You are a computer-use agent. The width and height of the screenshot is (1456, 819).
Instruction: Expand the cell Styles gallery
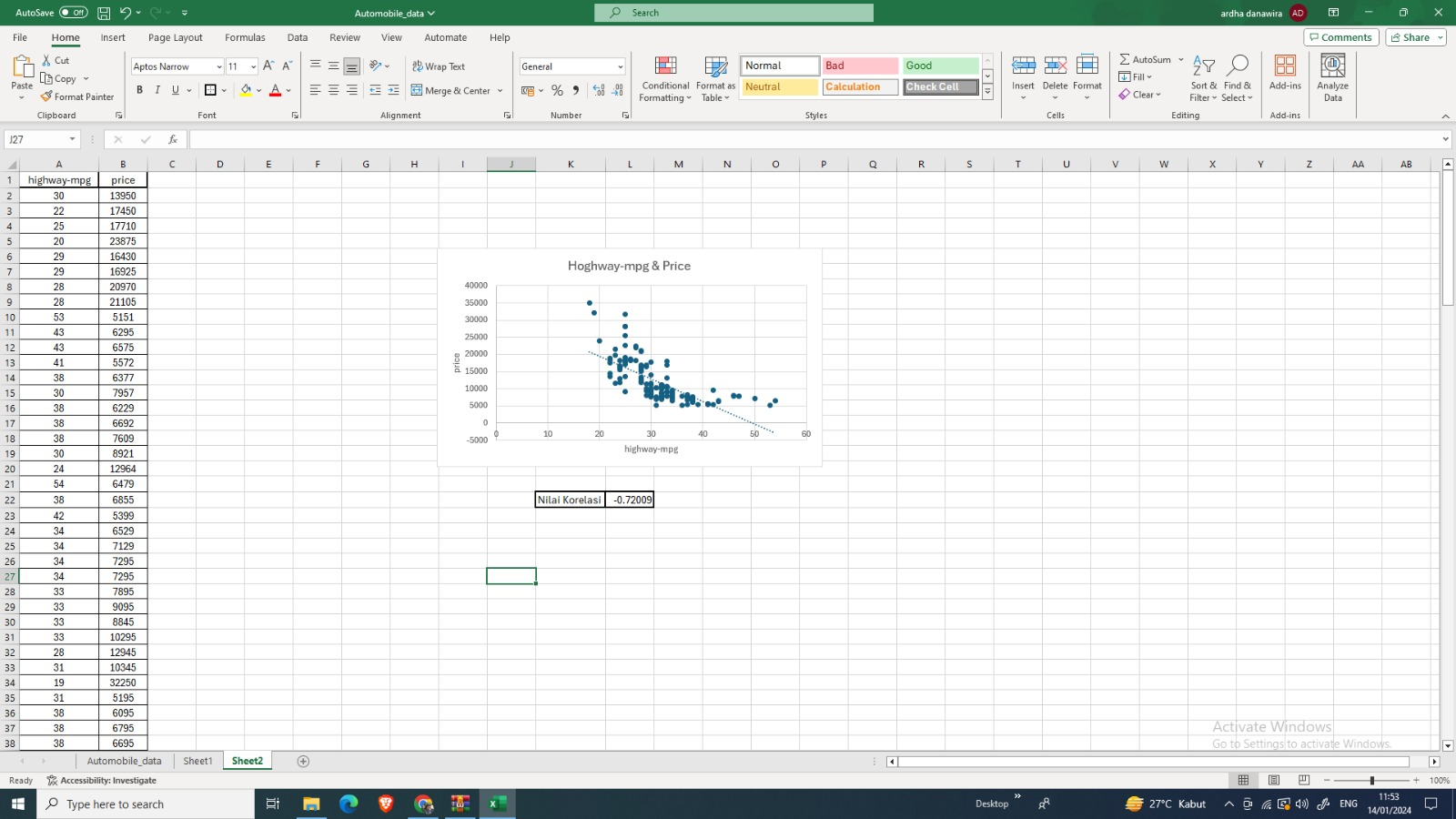pos(987,92)
